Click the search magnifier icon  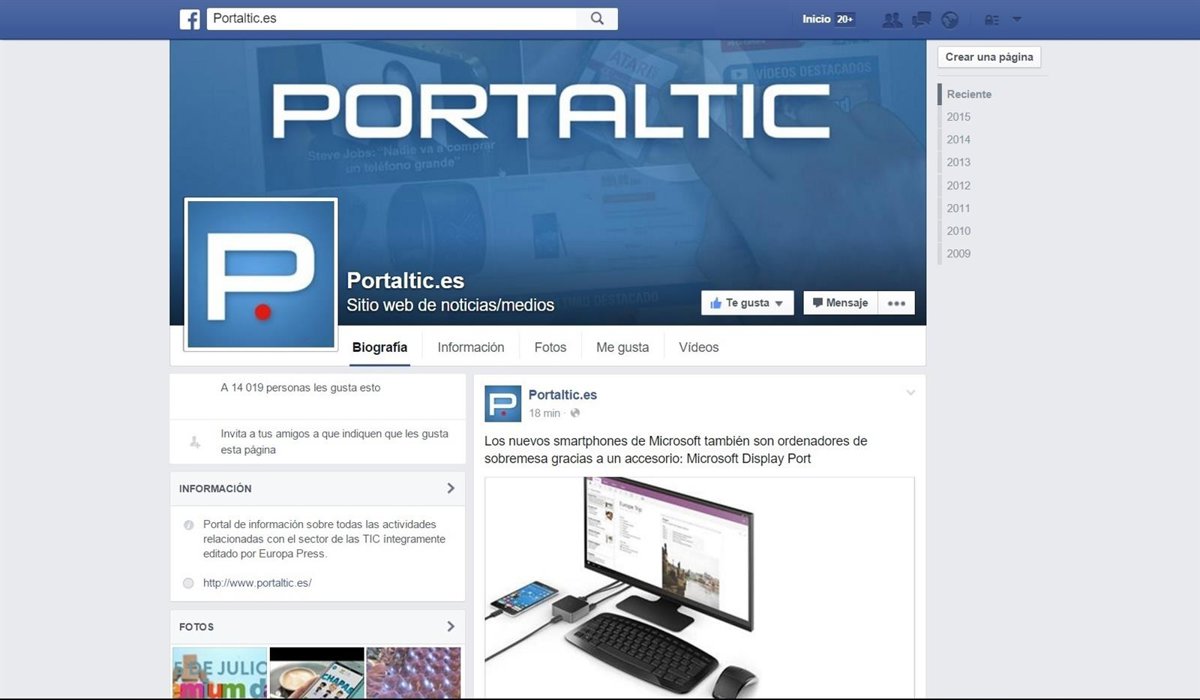597,19
